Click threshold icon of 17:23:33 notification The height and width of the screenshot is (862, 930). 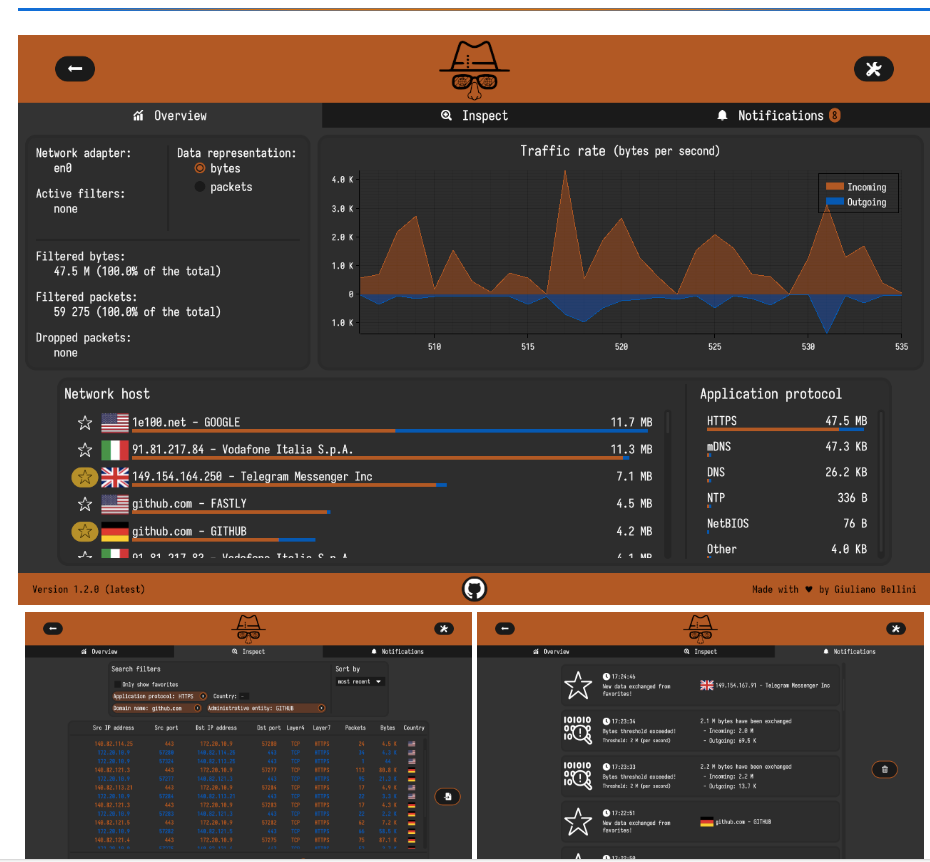pyautogui.click(x=578, y=775)
